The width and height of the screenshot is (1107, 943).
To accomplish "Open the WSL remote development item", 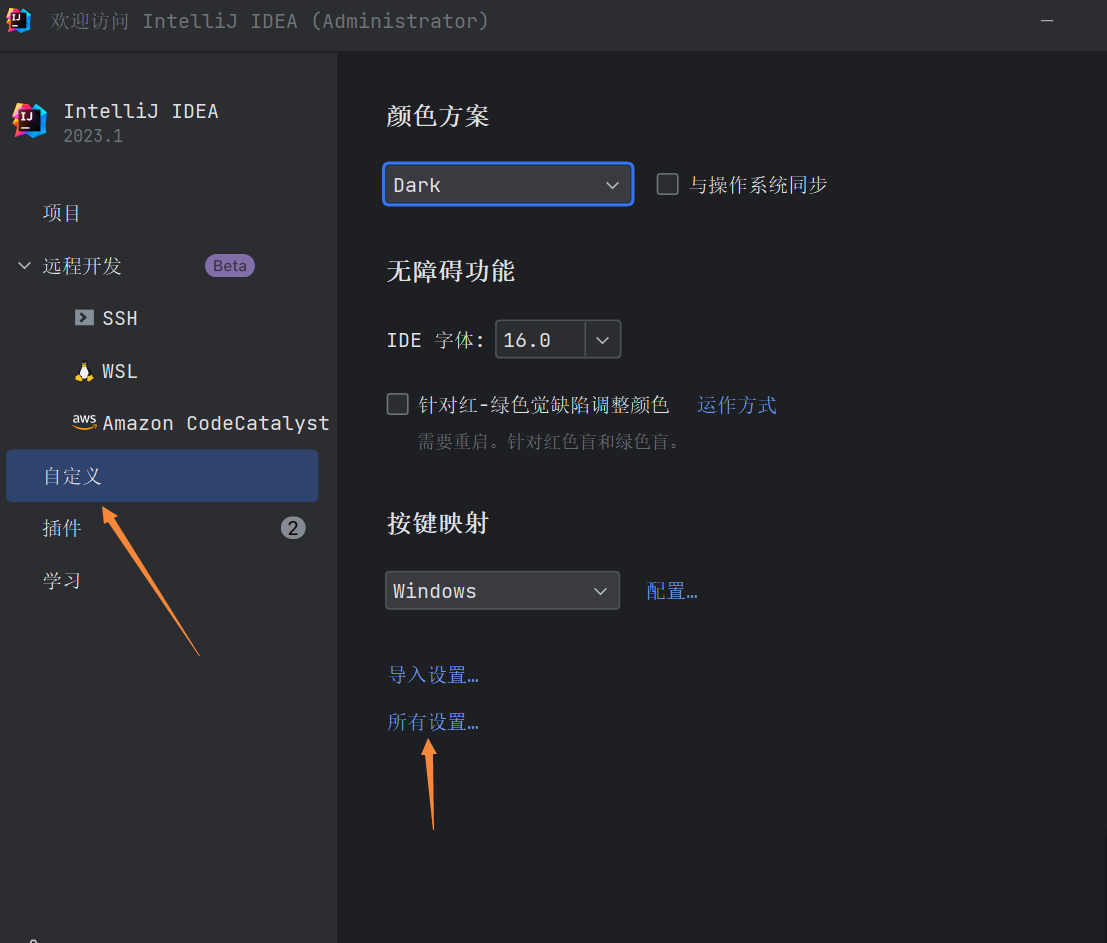I will [x=119, y=371].
